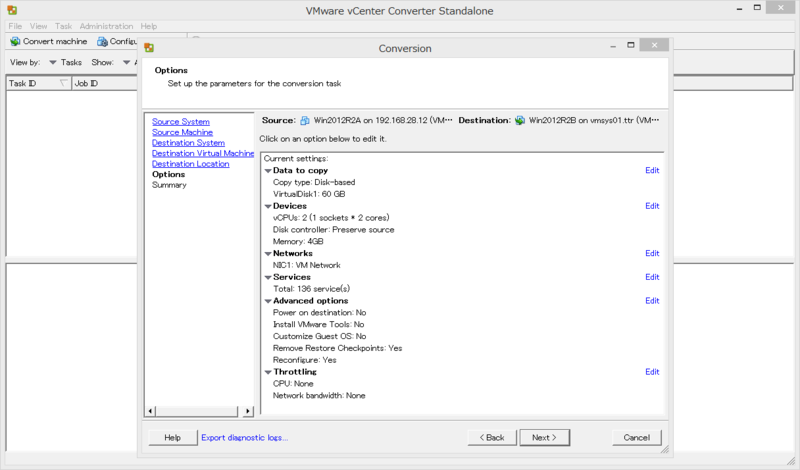
Task: Click 'Remove Restore Checkpoints: Yes' row
Action: 337,348
